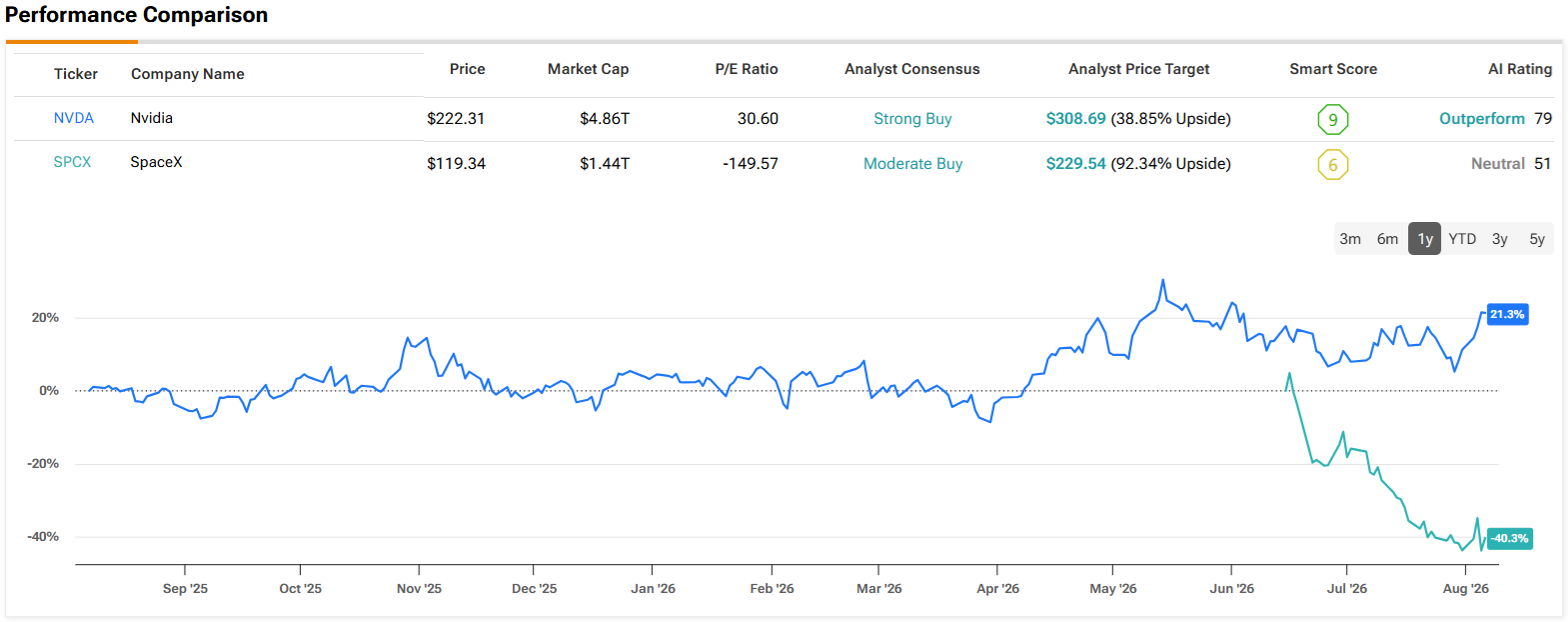The image size is (1568, 622).
Task: Click the $229.54 price target
Action: [x=1076, y=164]
